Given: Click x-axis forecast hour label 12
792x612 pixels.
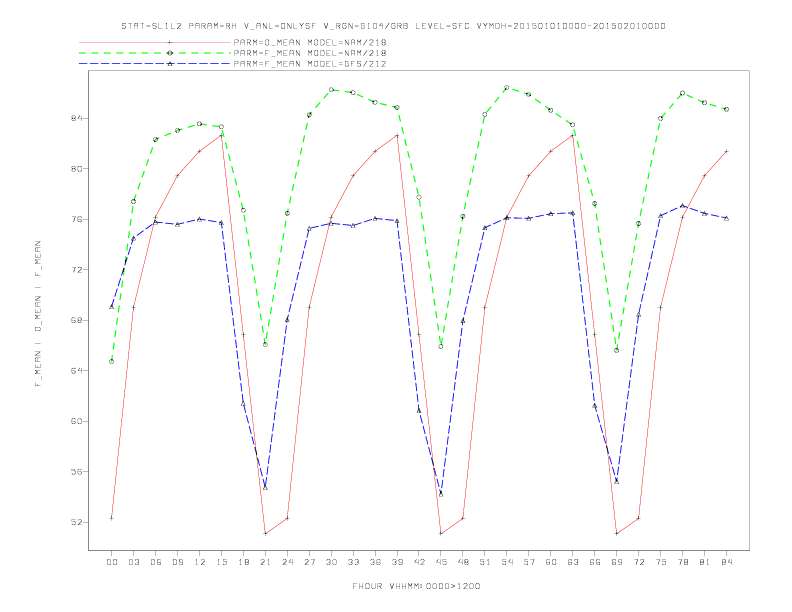Looking at the screenshot, I should click(200, 562).
